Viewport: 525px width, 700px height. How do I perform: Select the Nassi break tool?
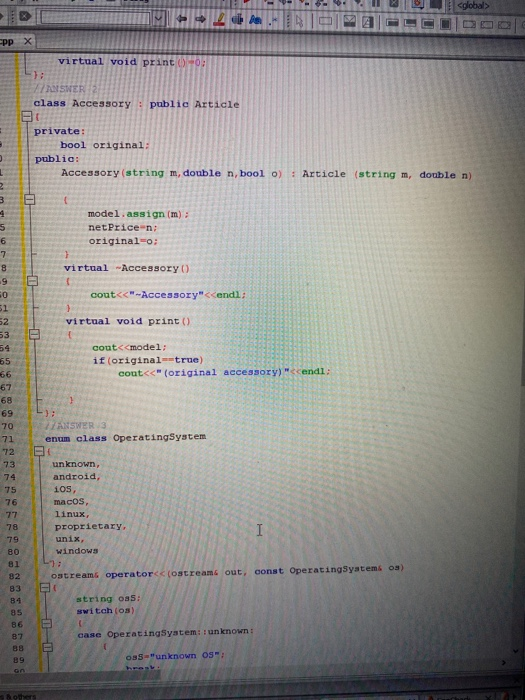[487, 24]
